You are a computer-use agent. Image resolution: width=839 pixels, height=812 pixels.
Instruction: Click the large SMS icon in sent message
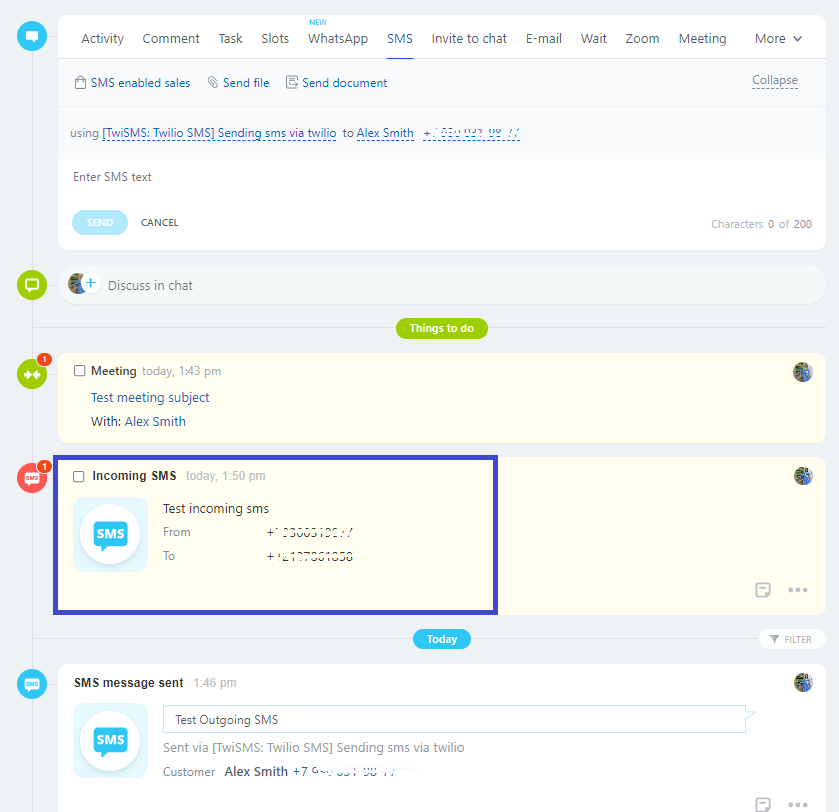pos(110,740)
